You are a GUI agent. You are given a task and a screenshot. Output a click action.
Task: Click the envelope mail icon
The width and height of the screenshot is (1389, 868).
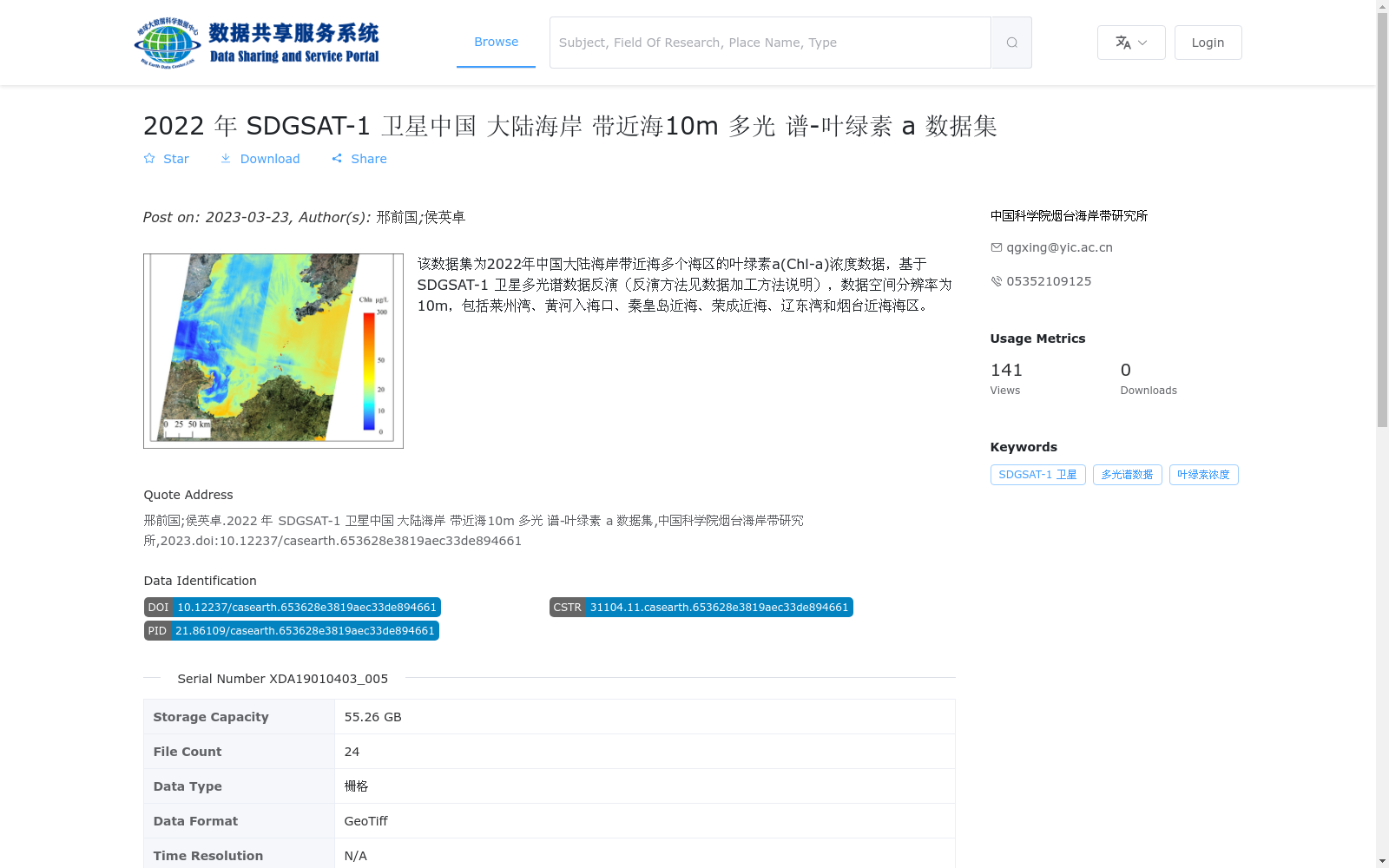click(997, 247)
